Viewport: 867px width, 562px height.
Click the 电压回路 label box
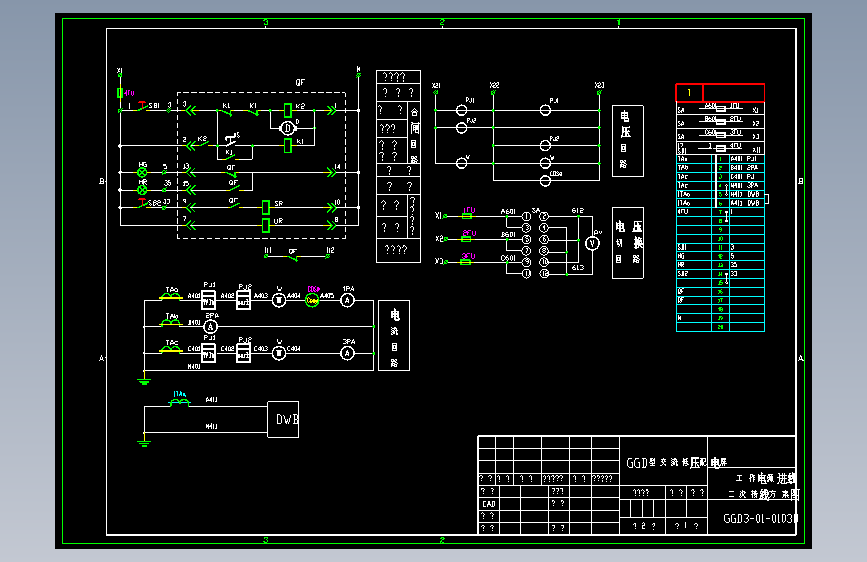click(x=628, y=141)
